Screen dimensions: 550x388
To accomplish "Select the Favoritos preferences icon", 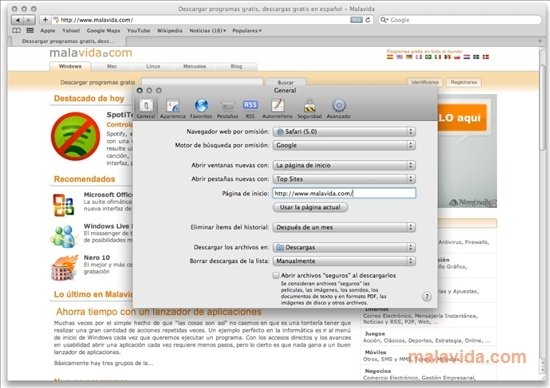I will click(x=201, y=109).
